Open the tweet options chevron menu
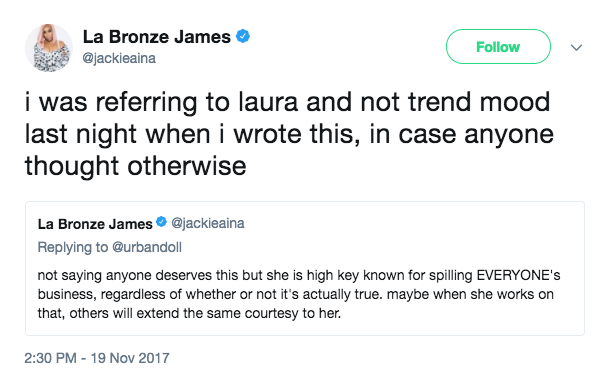This screenshot has width=606, height=380. pyautogui.click(x=576, y=48)
